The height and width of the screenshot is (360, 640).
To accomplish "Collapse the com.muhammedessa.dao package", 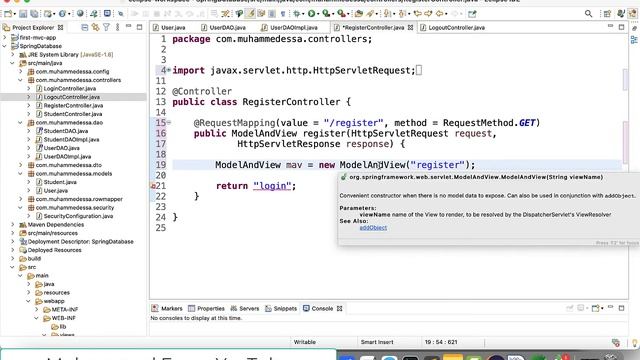I will (20, 122).
